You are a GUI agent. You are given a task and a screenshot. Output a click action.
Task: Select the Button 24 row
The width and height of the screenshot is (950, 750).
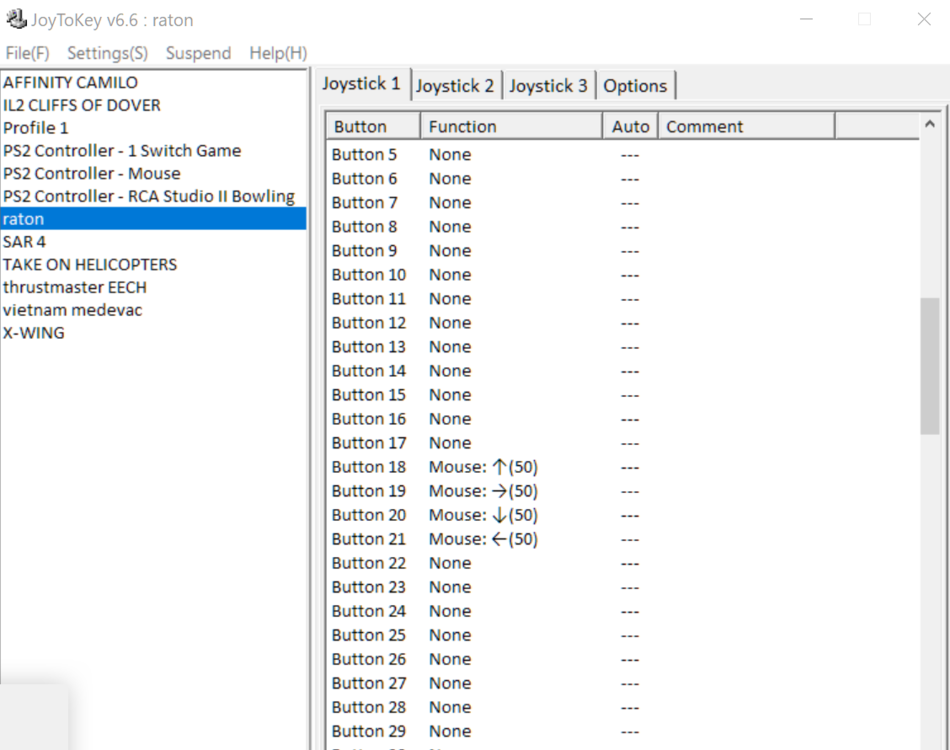point(623,611)
